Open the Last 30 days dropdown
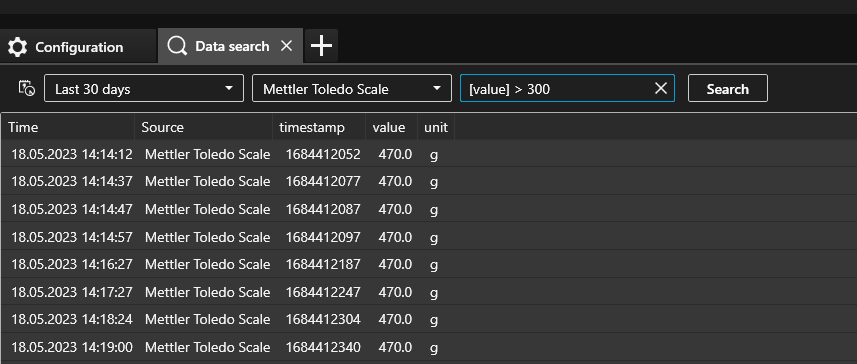The height and width of the screenshot is (364, 857). tap(144, 89)
